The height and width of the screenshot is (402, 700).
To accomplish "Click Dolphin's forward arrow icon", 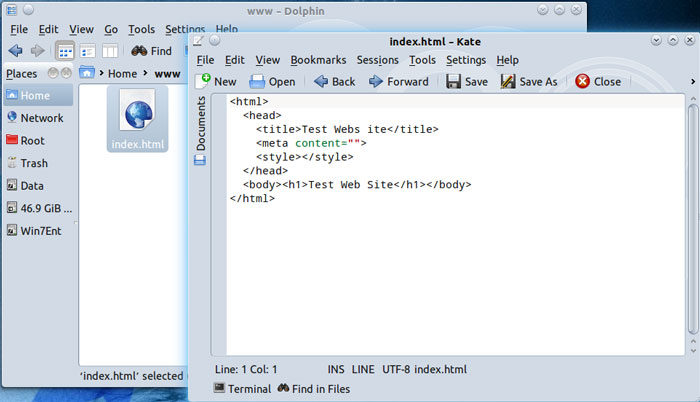I will [x=38, y=51].
